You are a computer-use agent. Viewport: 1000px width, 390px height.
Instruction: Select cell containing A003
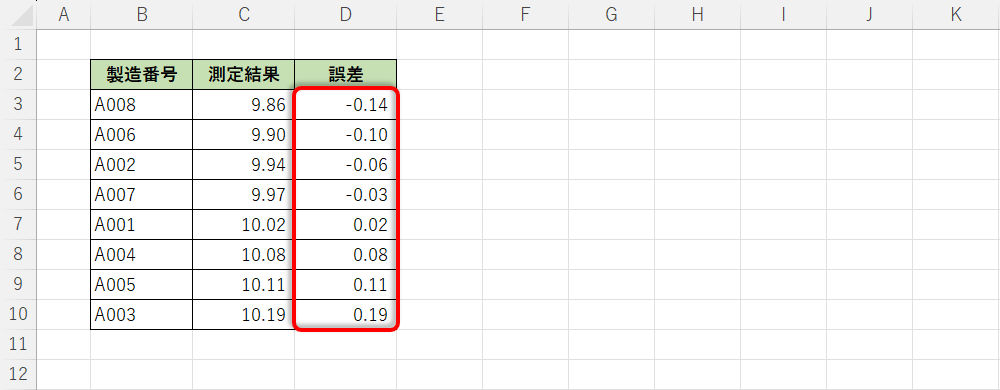142,314
